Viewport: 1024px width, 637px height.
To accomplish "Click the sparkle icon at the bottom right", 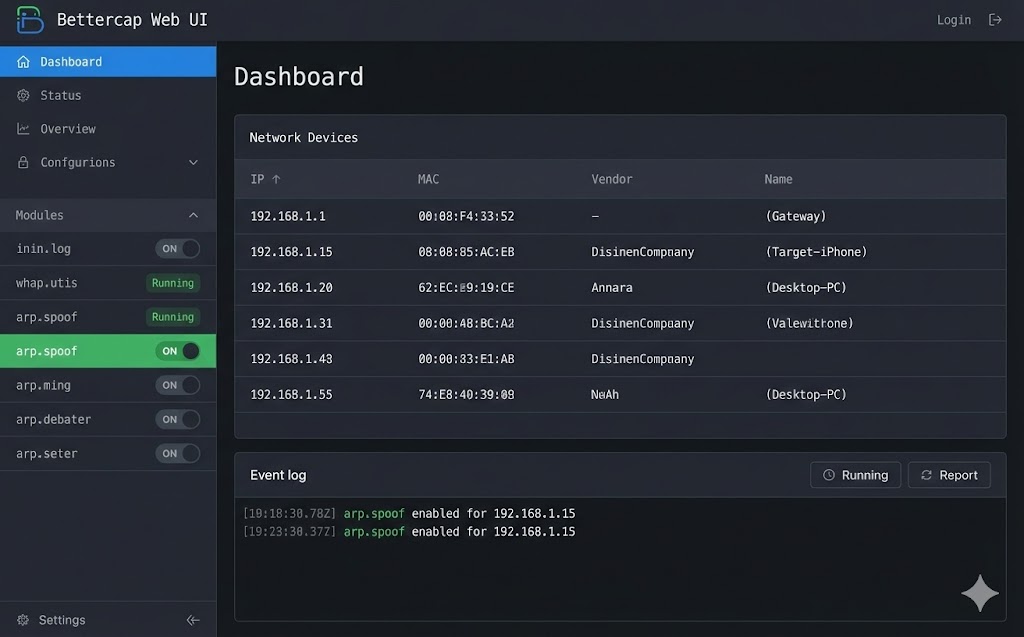I will coord(979,592).
